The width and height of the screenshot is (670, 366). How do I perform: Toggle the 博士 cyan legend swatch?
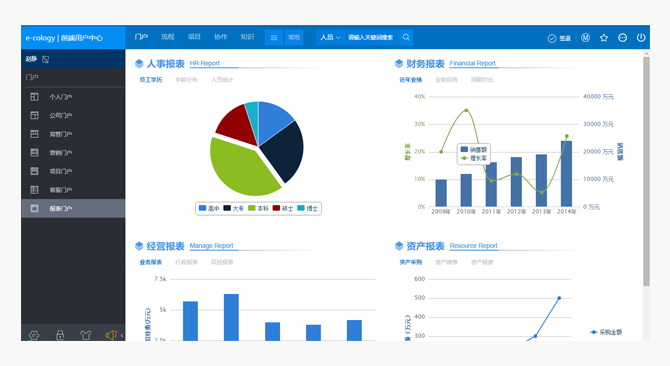click(x=301, y=208)
